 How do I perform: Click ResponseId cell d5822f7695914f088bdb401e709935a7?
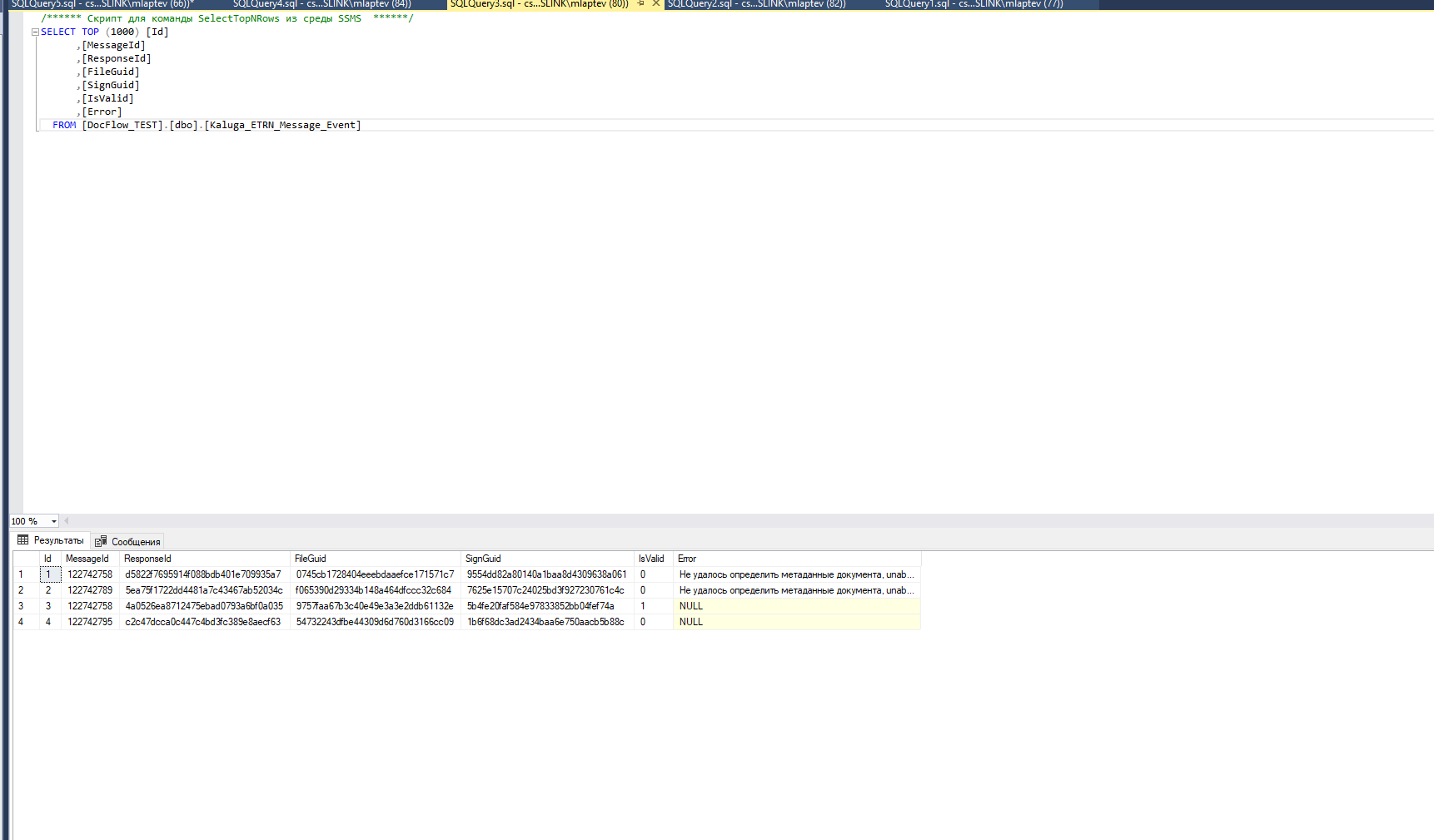click(x=205, y=574)
